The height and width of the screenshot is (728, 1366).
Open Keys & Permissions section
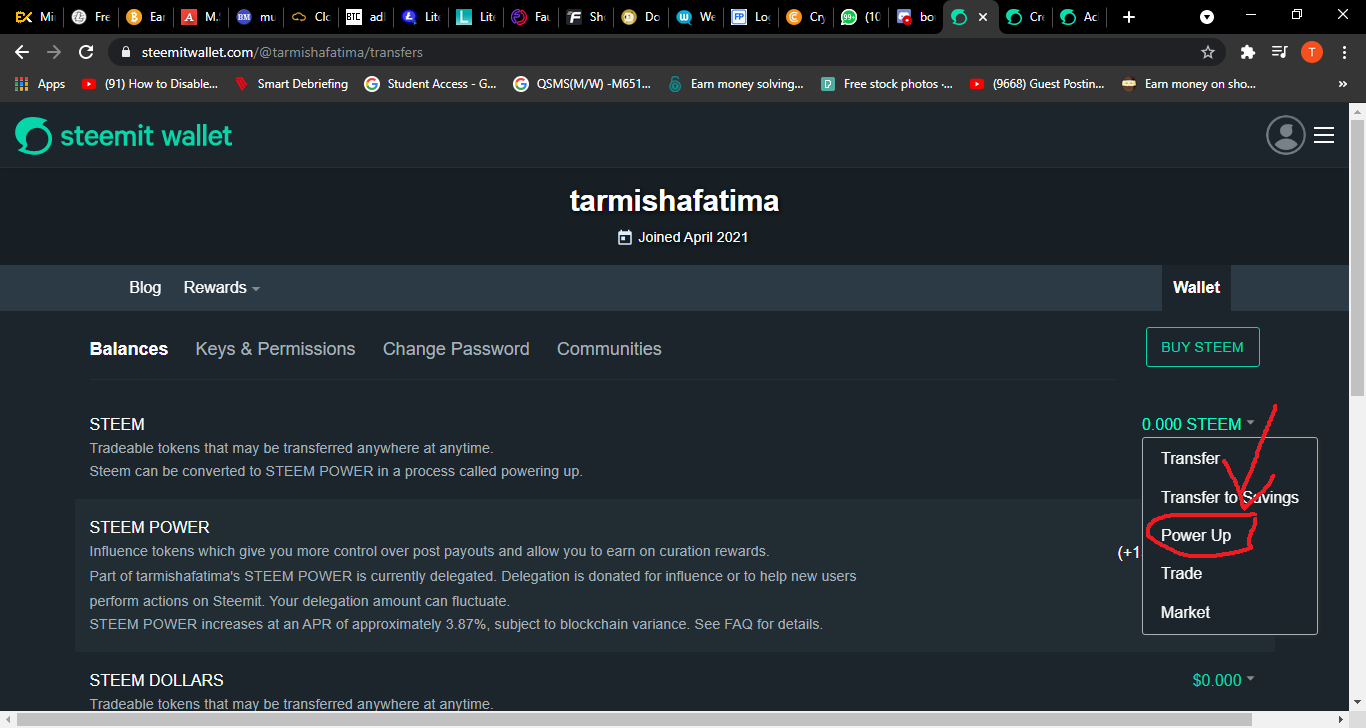275,349
